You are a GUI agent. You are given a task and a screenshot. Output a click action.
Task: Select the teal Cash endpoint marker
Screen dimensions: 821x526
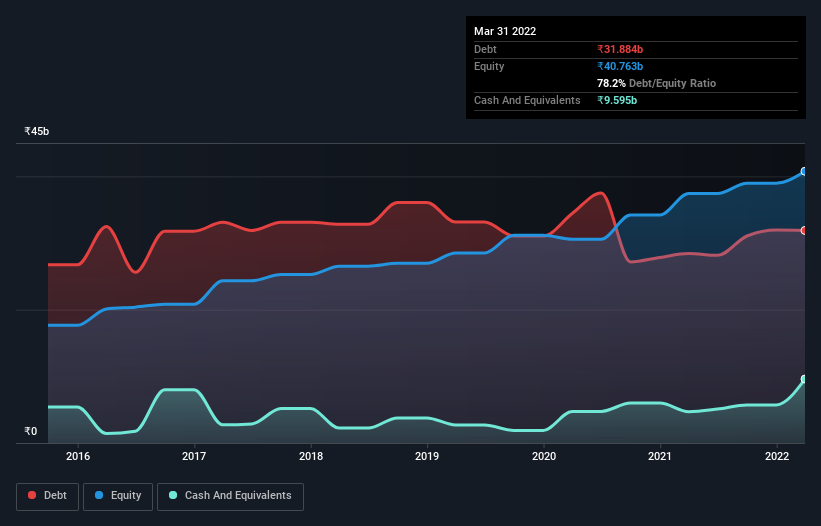pyautogui.click(x=804, y=379)
